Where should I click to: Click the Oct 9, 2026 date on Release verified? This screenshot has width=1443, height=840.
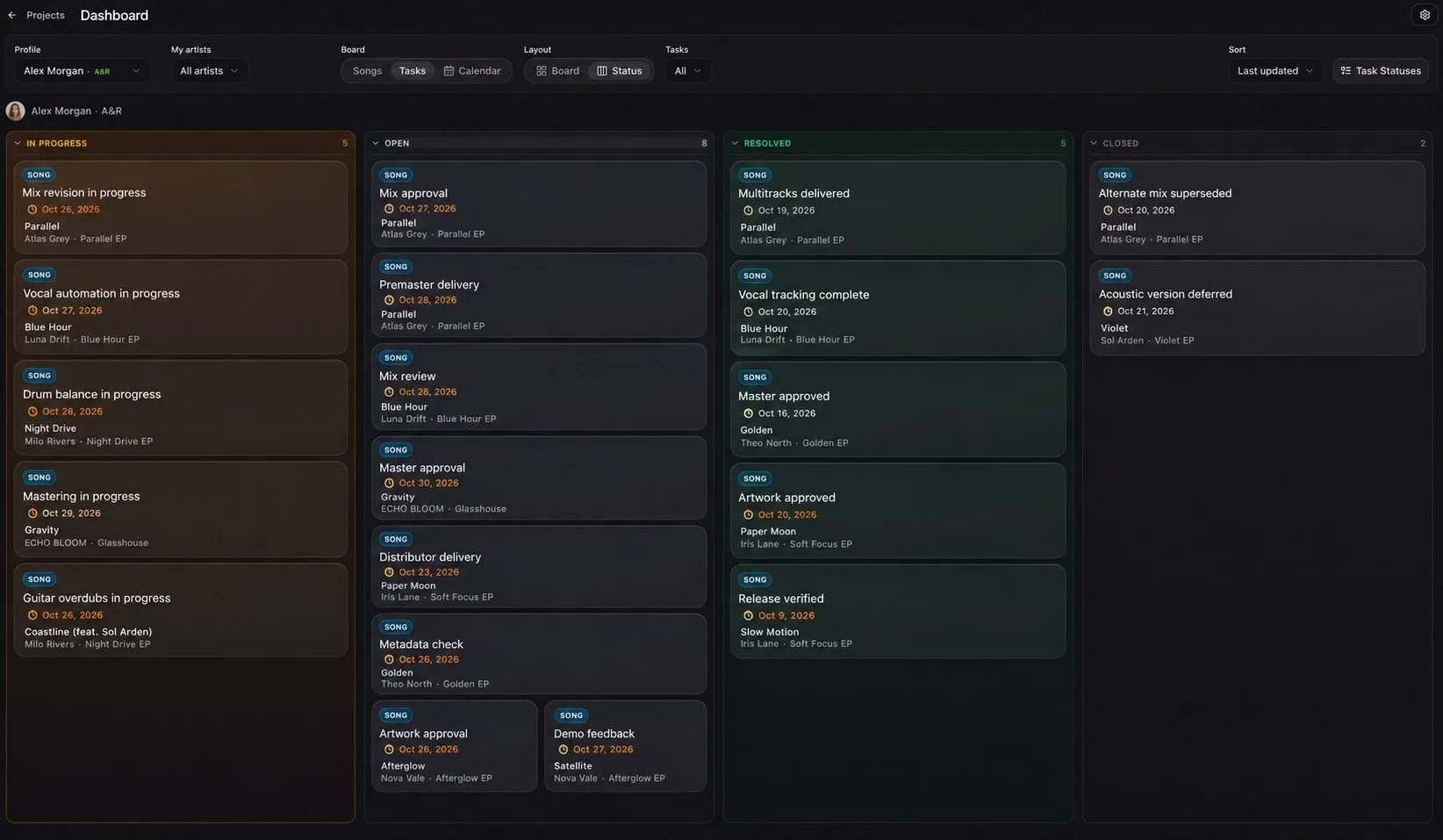click(786, 616)
